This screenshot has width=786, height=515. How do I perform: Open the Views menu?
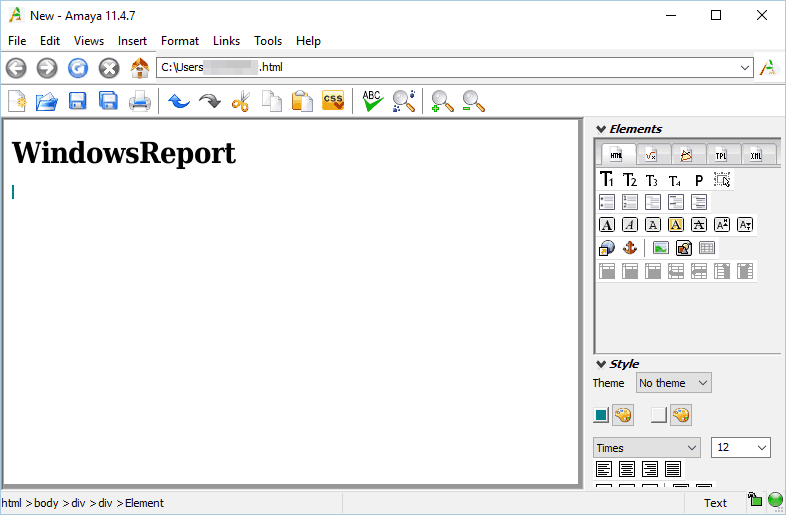[89, 41]
